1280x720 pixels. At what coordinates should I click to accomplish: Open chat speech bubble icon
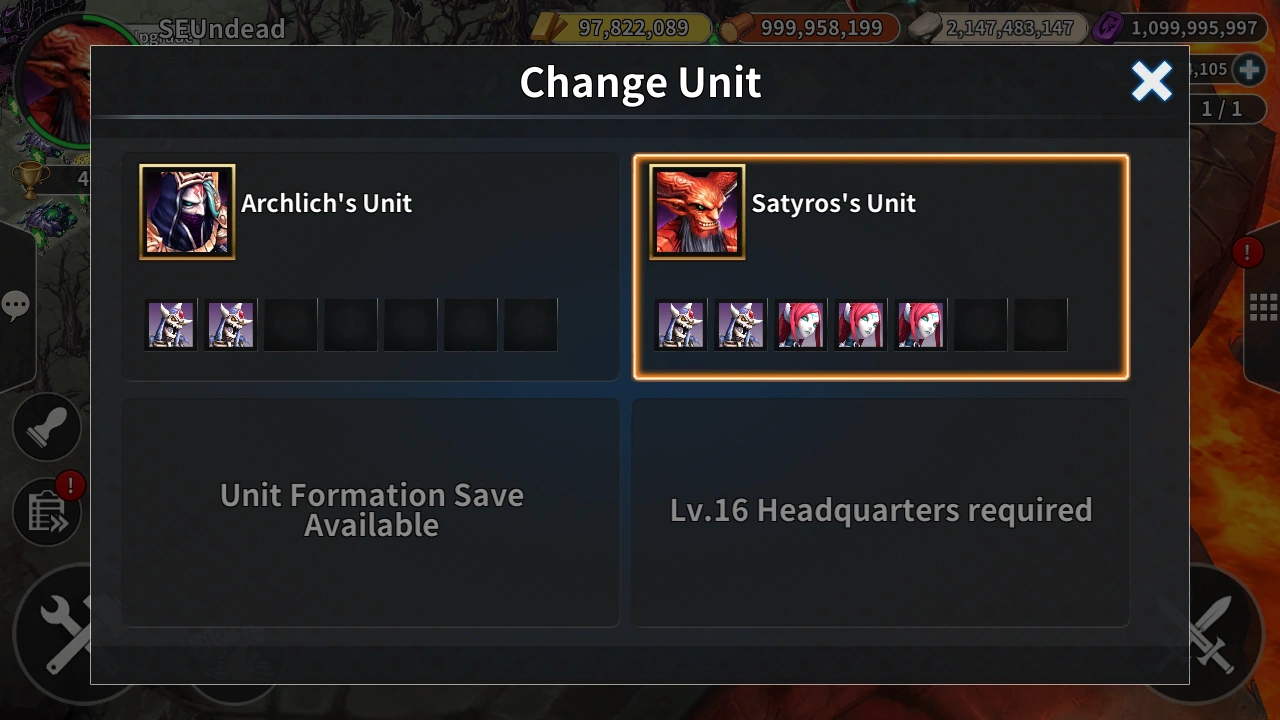click(15, 305)
